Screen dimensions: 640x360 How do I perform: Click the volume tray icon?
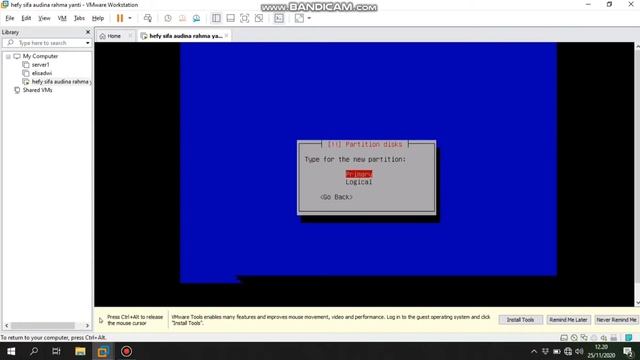579,351
